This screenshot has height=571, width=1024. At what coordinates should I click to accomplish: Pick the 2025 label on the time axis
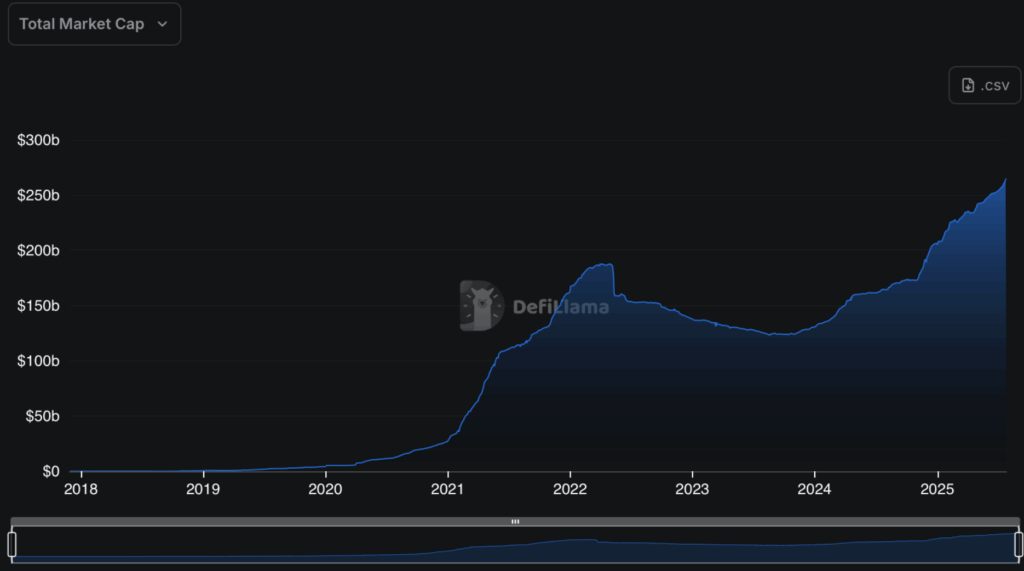click(x=937, y=490)
